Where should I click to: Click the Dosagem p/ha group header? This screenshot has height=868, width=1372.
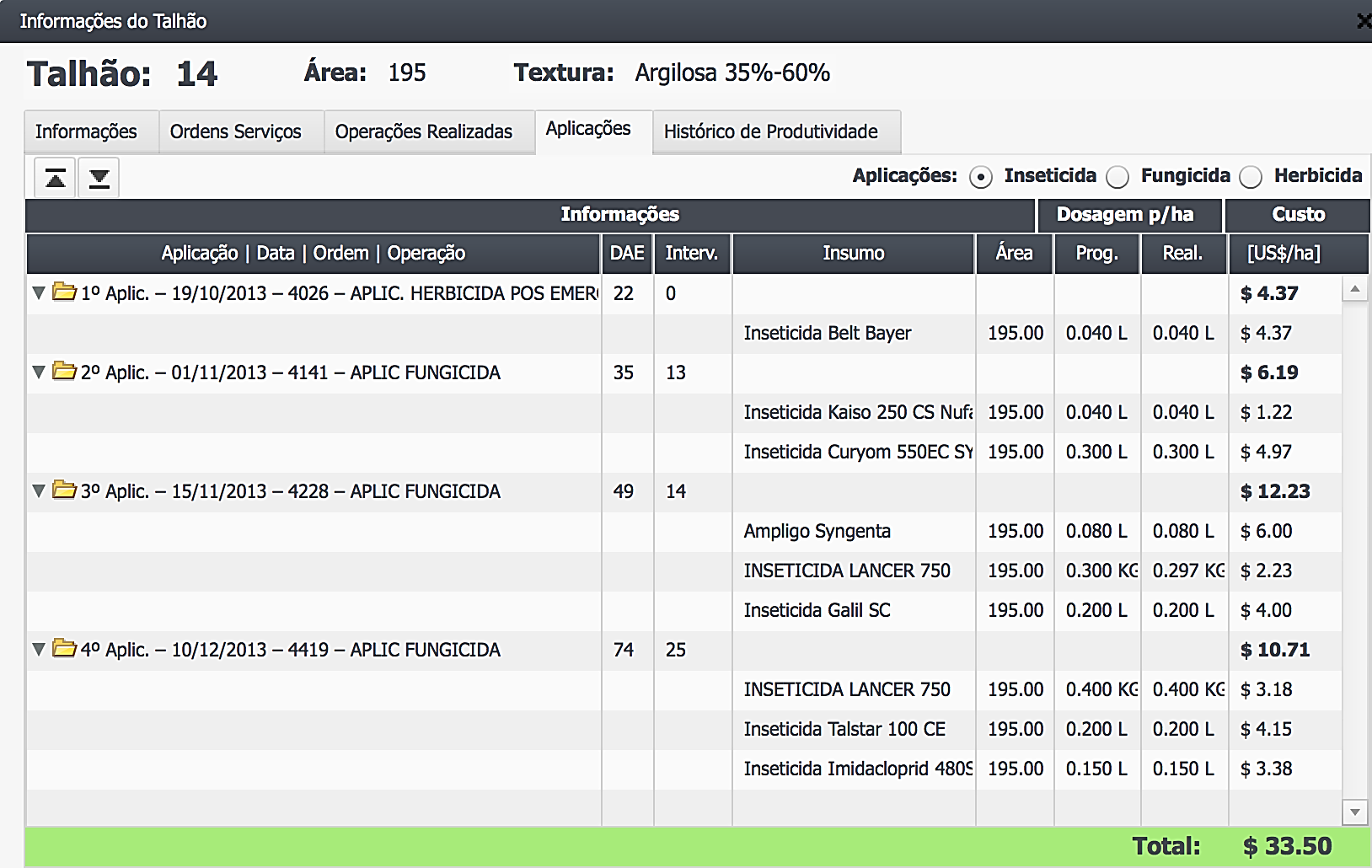coord(1129,215)
